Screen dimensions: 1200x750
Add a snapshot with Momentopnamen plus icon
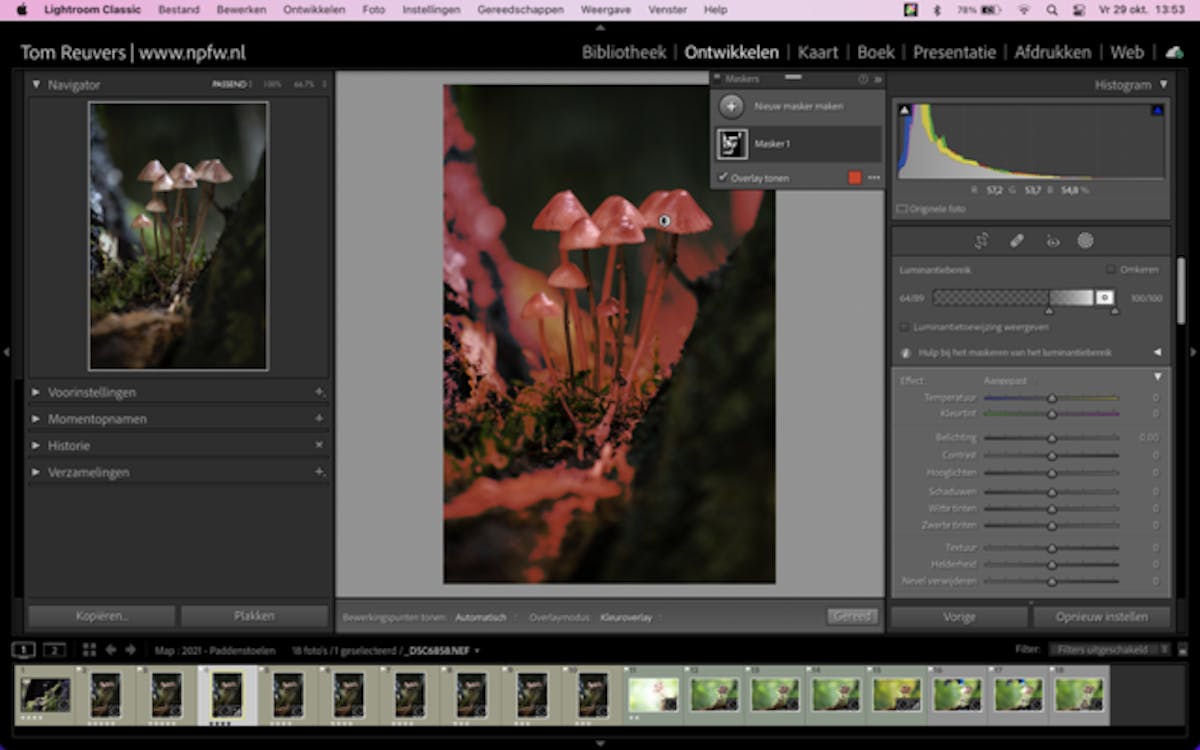(x=319, y=418)
